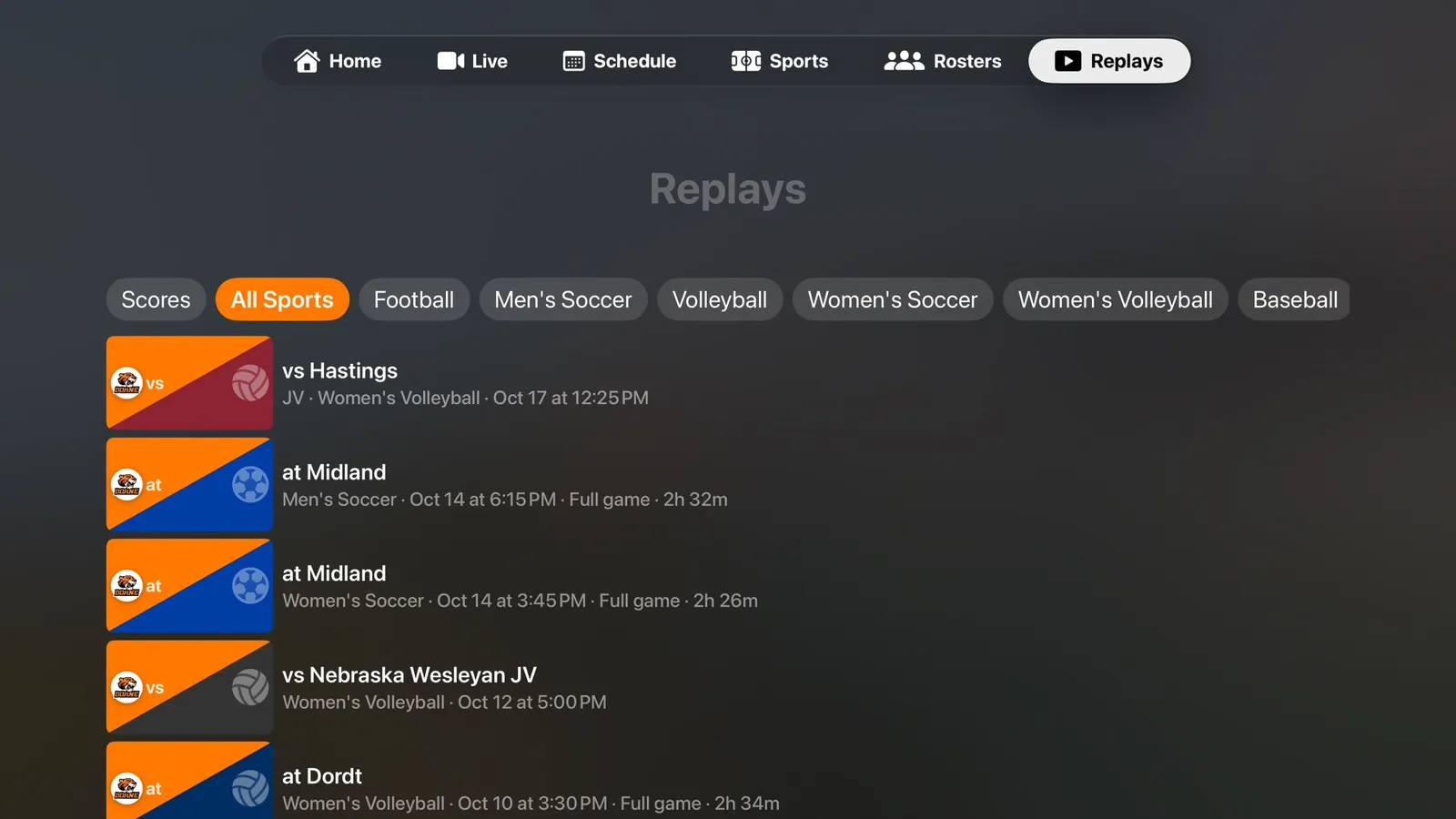This screenshot has height=819, width=1456.
Task: Open 'at Midland' Women's Soccer replay title
Action: (334, 573)
